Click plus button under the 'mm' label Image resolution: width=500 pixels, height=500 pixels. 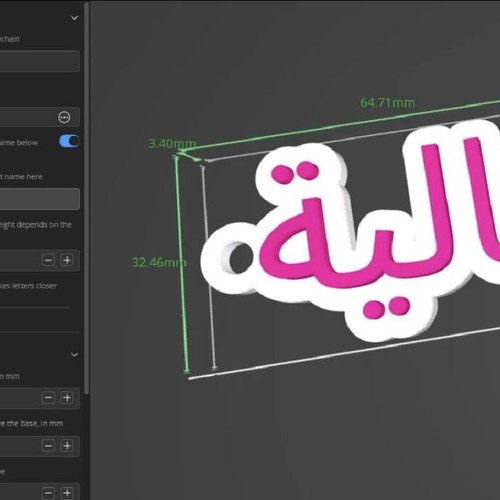pos(67,398)
